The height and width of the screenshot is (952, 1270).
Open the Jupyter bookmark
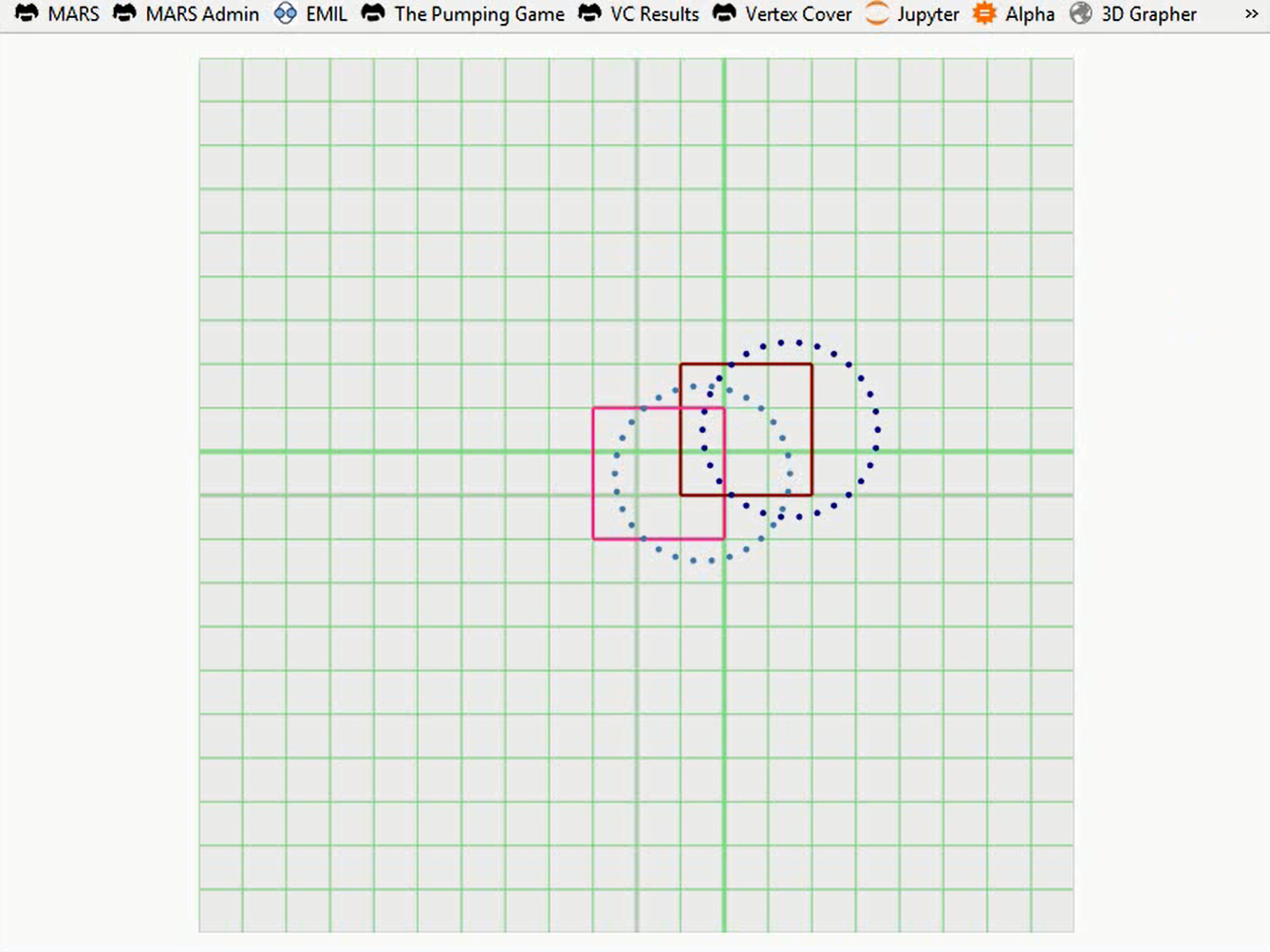pos(912,14)
